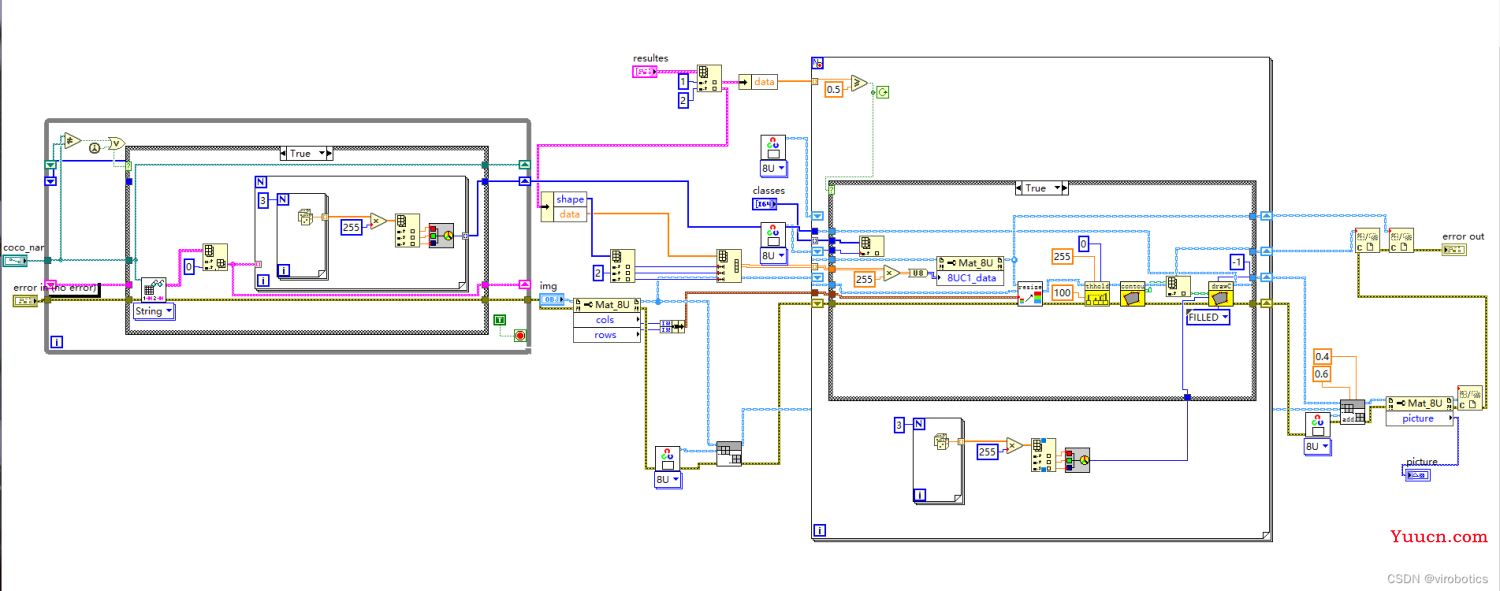1500x591 pixels.
Task: Open the String type dropdown
Action: click(x=154, y=311)
